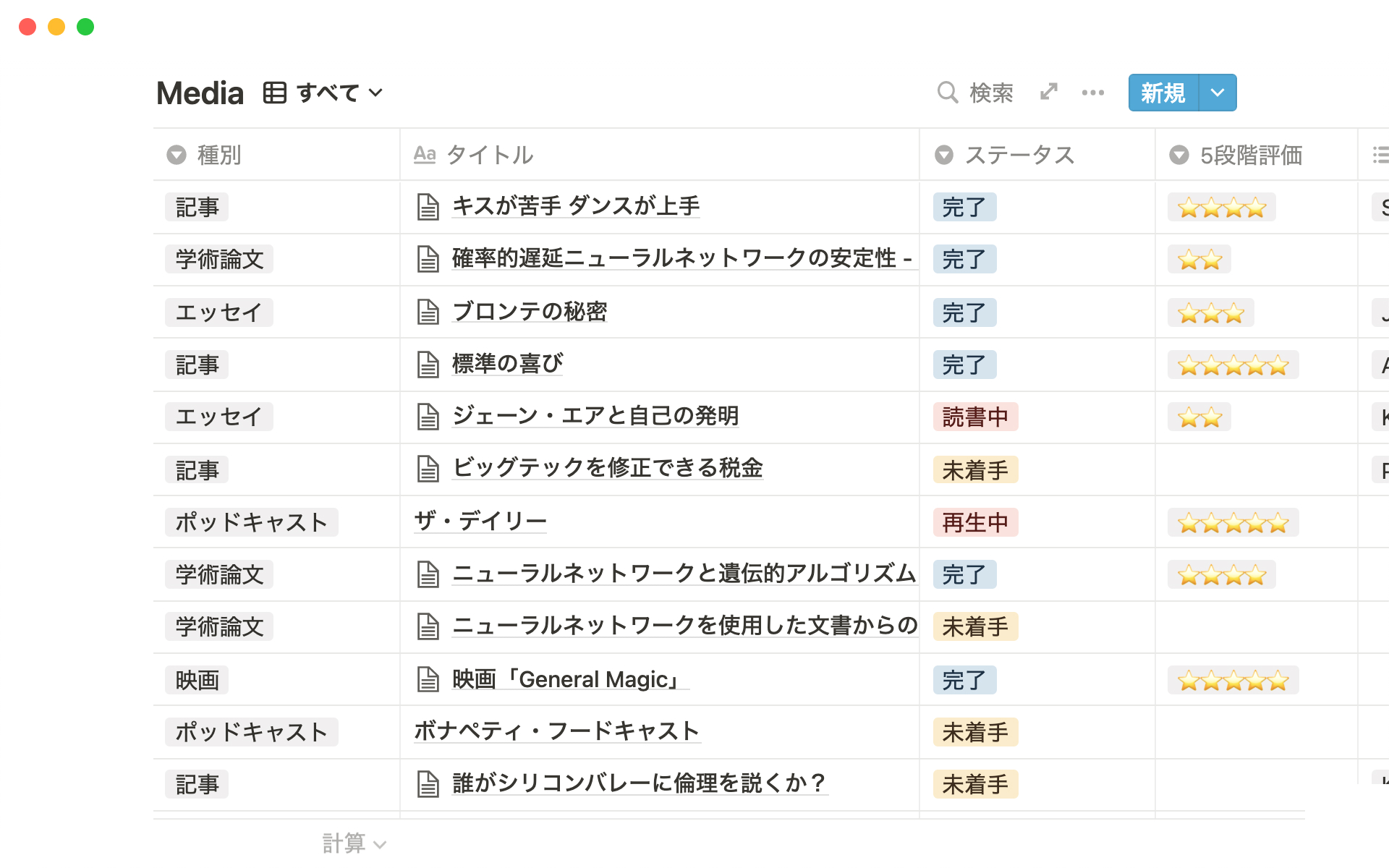The height and width of the screenshot is (868, 1389).
Task: Click page icon of 標準の喜び row
Action: pyautogui.click(x=428, y=365)
